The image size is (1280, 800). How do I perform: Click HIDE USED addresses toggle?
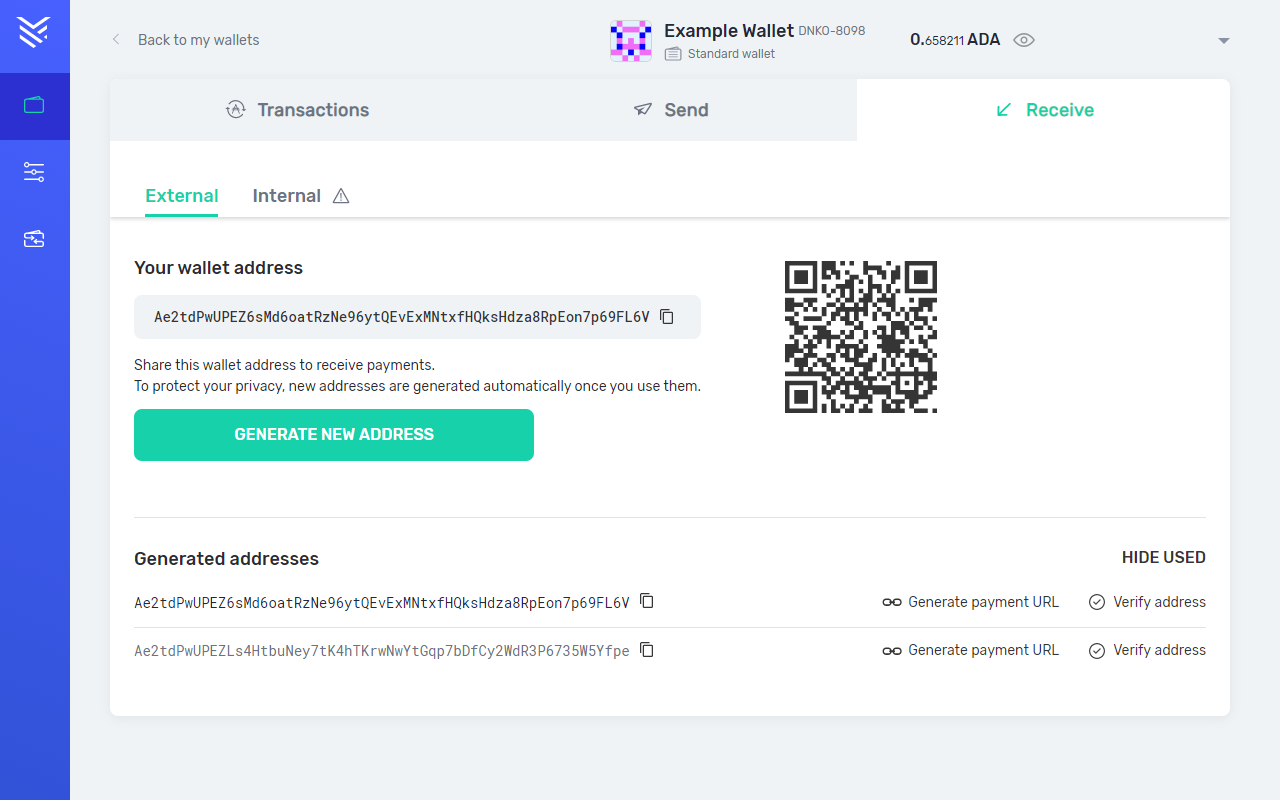1164,558
